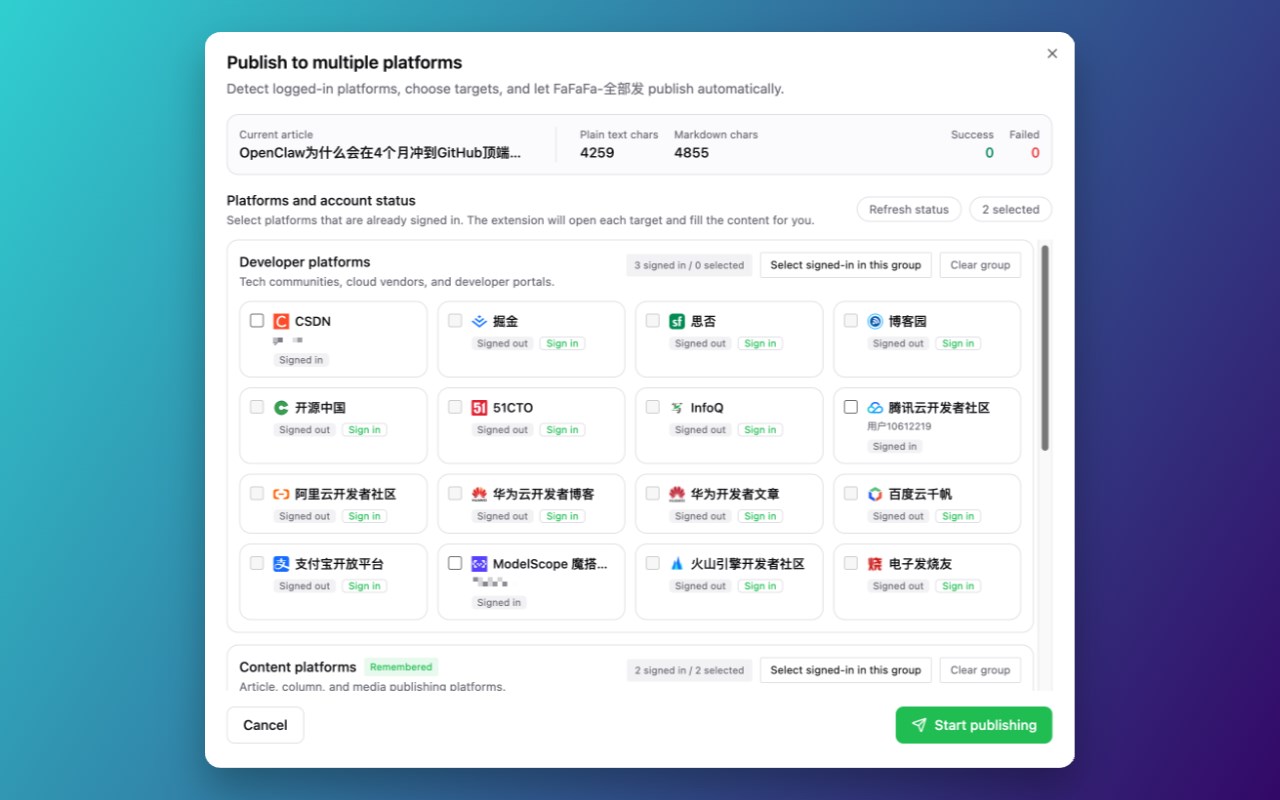Click the Content platforms heading
Image resolution: width=1280 pixels, height=800 pixels.
(x=298, y=667)
